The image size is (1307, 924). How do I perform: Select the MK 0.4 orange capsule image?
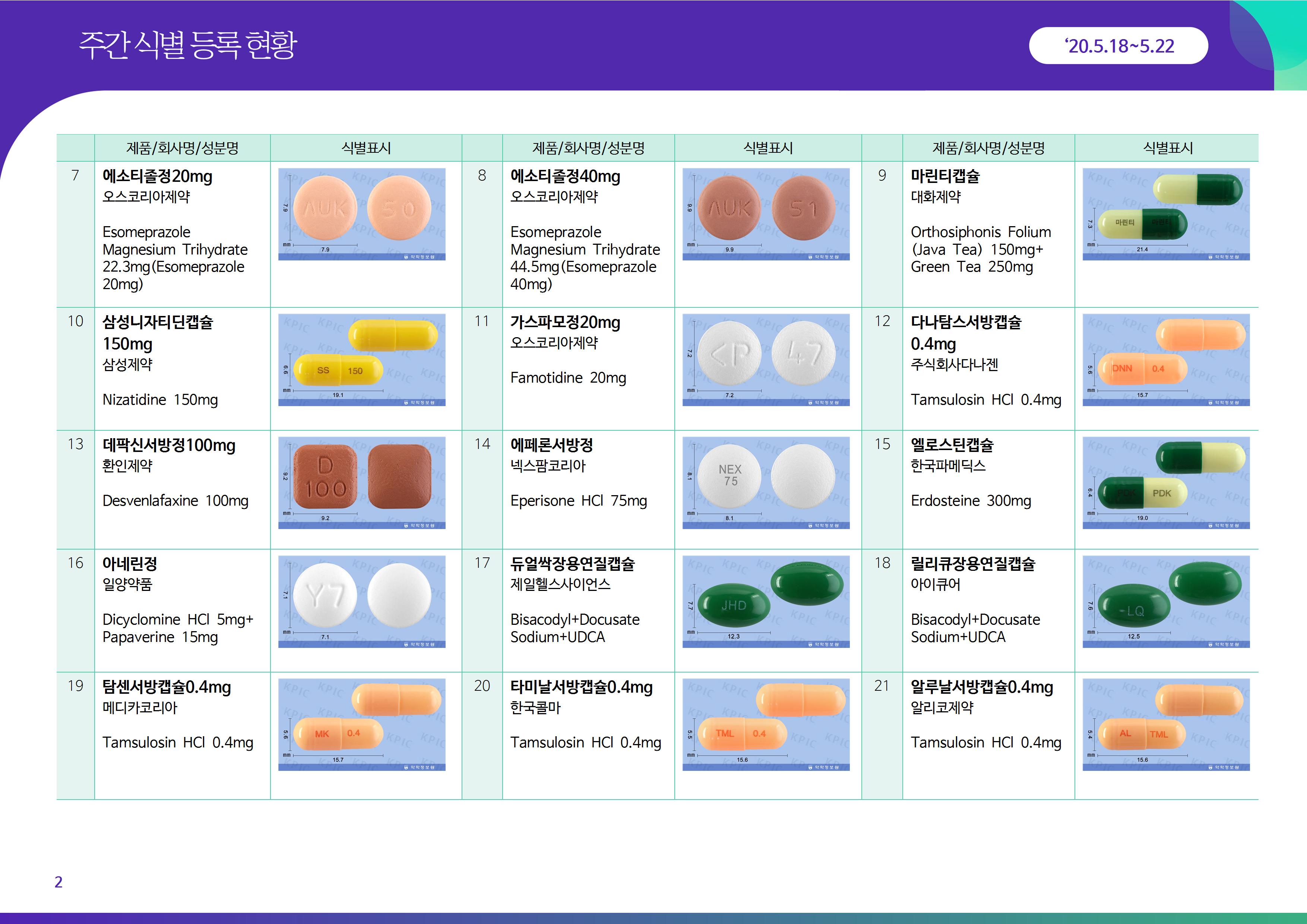361,724
